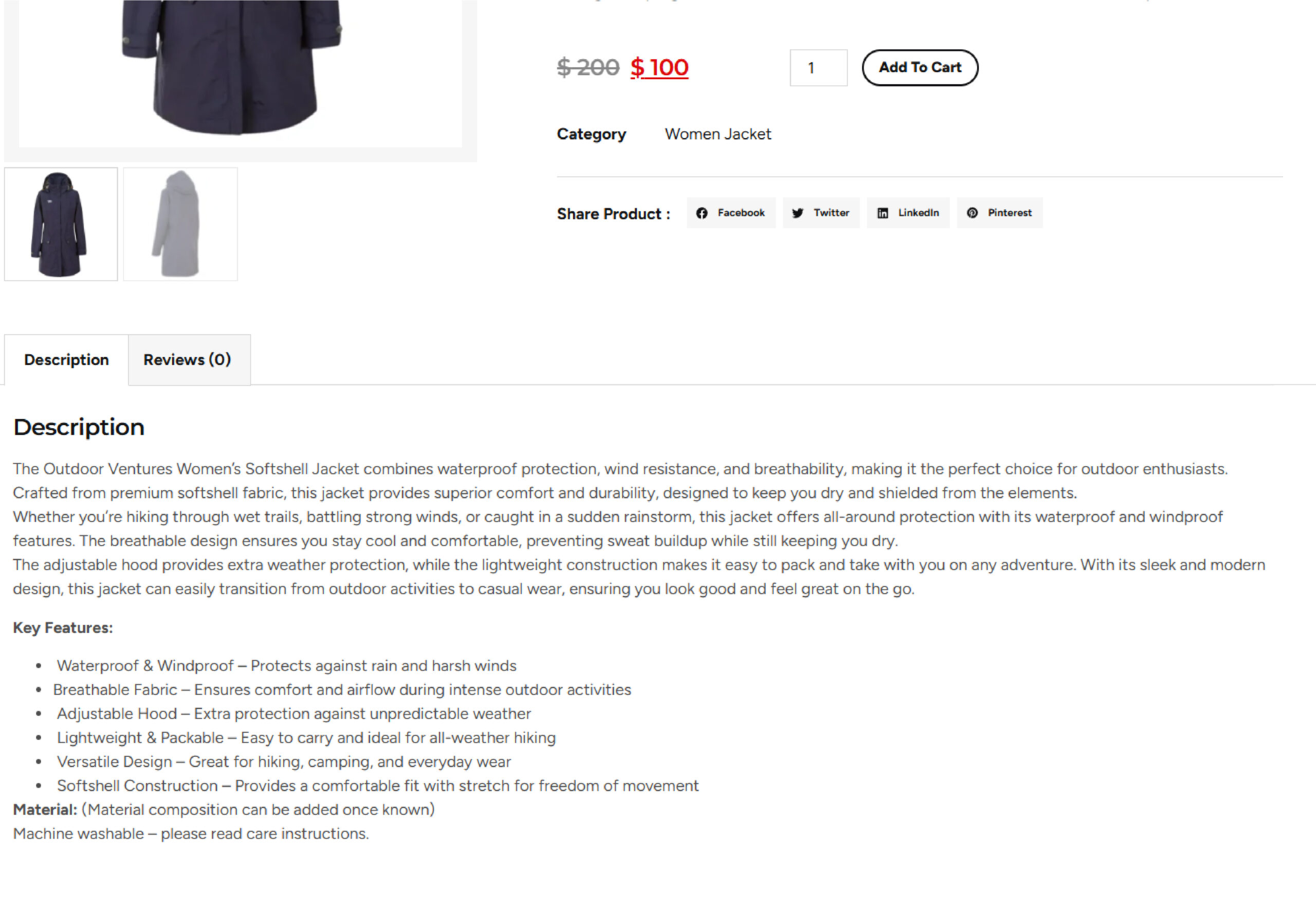1316x907 pixels.
Task: Open the Women Jacket category link
Action: coord(718,134)
